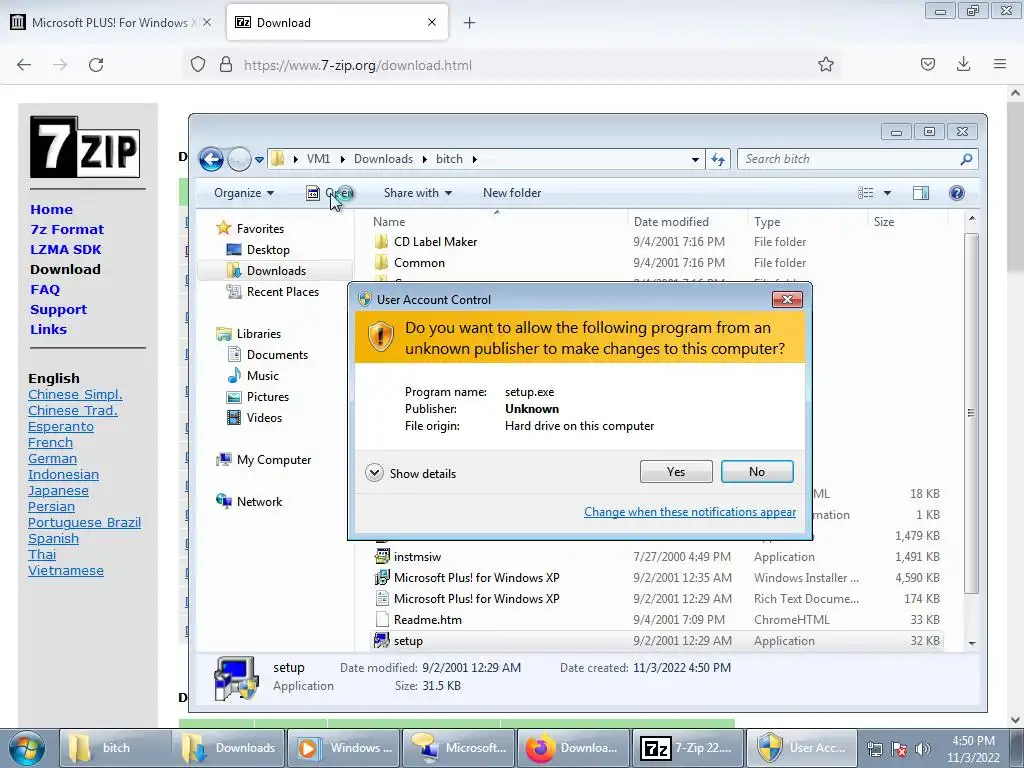The height and width of the screenshot is (768, 1024).
Task: Click New folder in Explorer toolbar
Action: tap(512, 193)
